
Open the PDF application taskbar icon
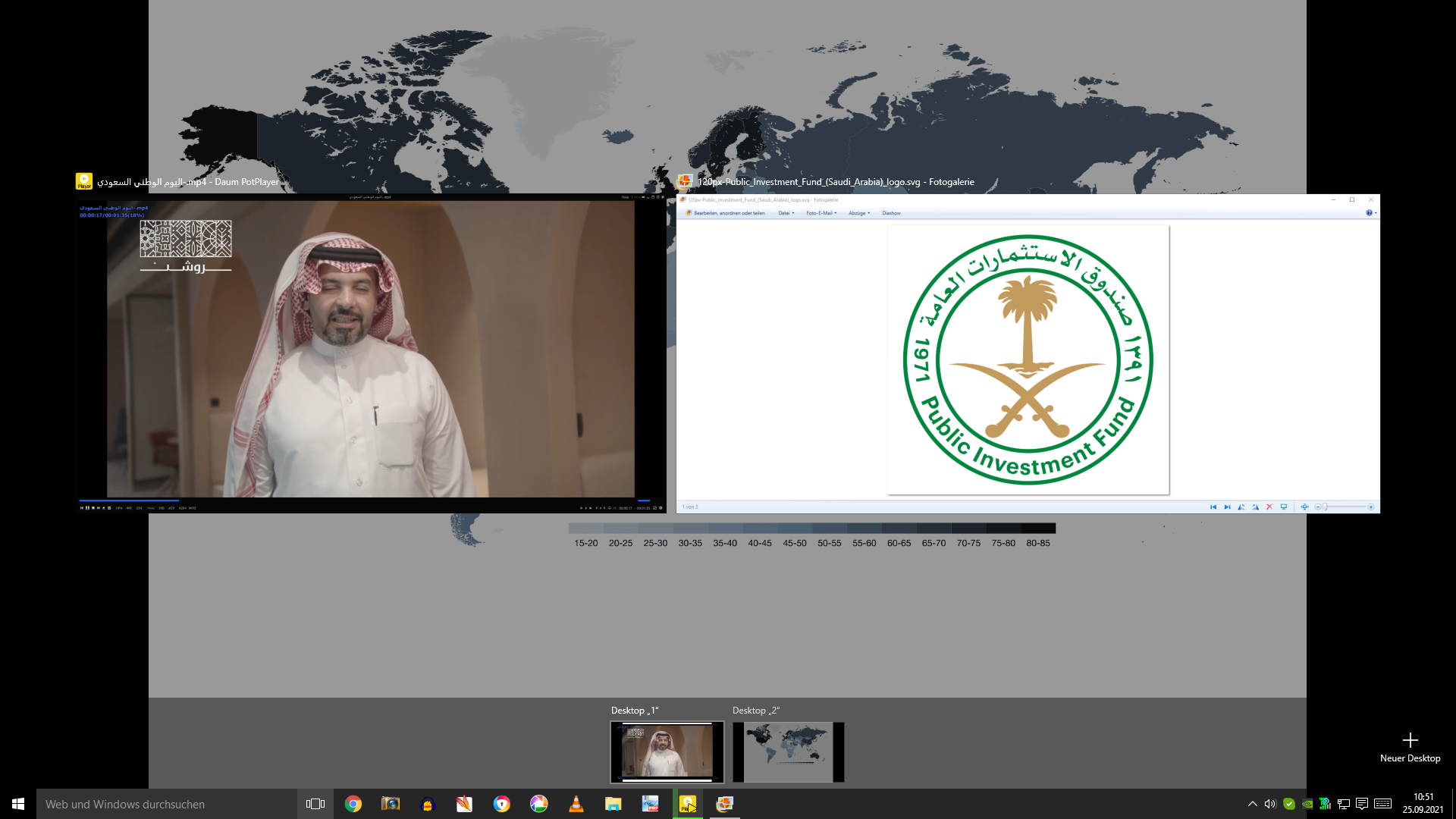coord(651,804)
